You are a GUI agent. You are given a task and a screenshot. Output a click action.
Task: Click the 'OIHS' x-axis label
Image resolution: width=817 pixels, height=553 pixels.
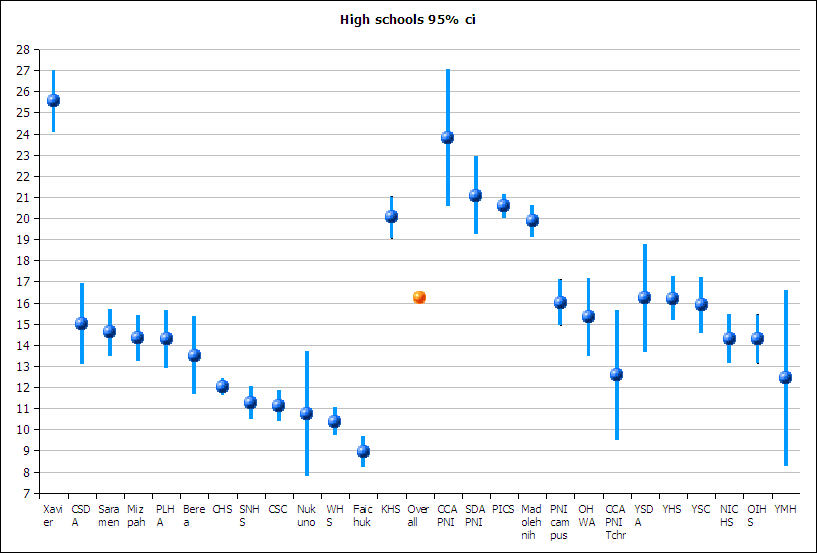[757, 515]
